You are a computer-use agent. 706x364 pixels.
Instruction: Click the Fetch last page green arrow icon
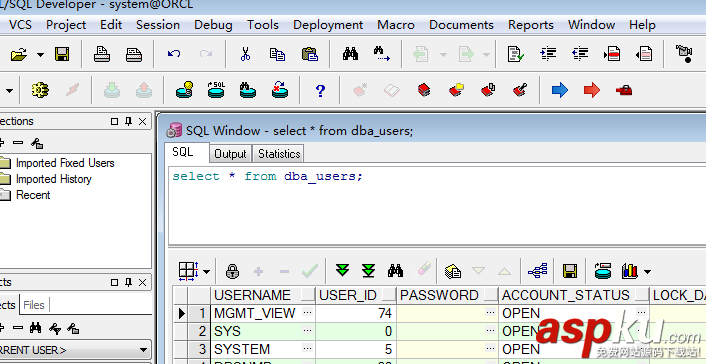click(368, 271)
